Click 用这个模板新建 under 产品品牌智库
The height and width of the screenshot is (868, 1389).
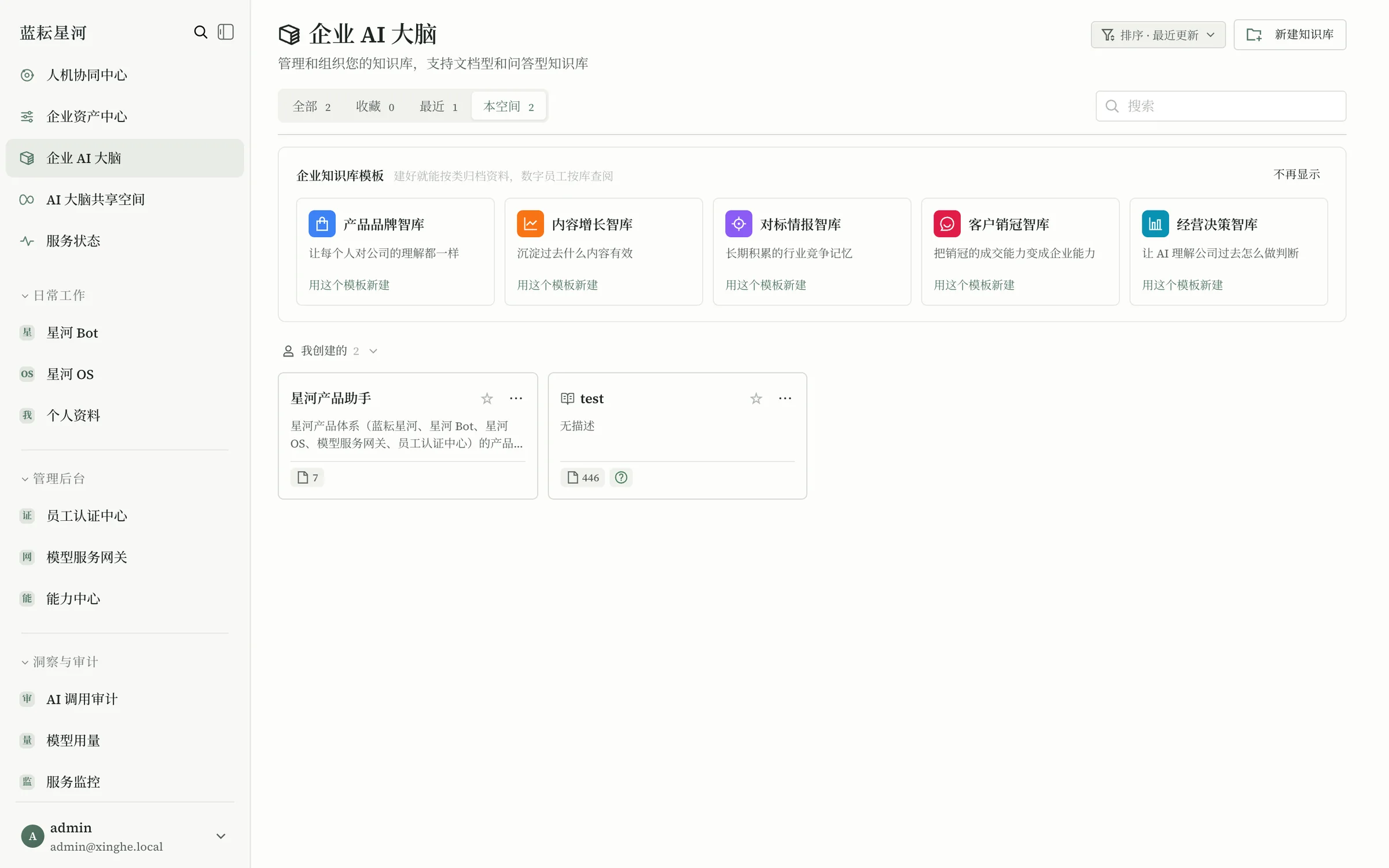point(349,285)
